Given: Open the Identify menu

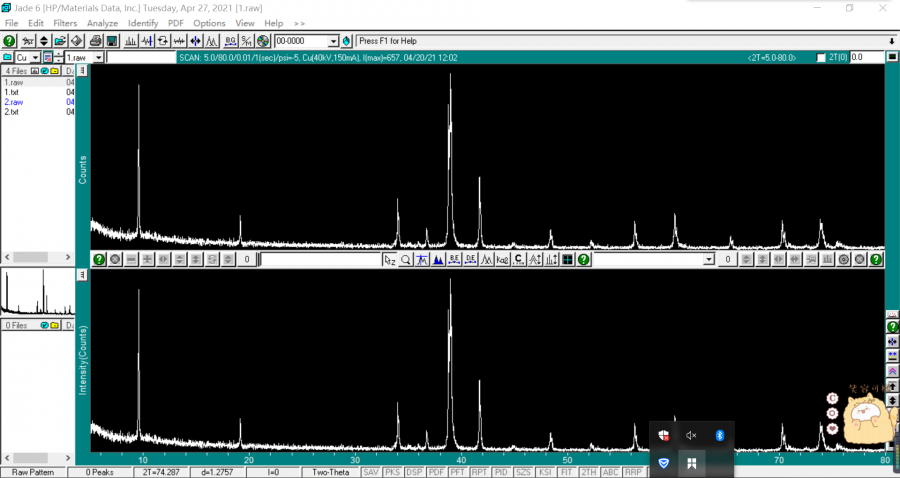Looking at the screenshot, I should click(143, 23).
